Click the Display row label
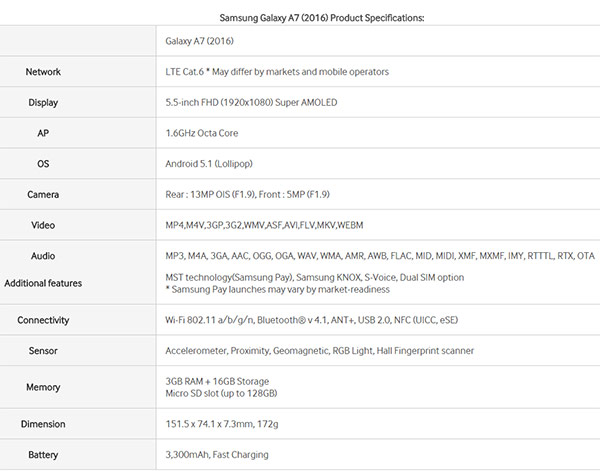 coord(43,103)
